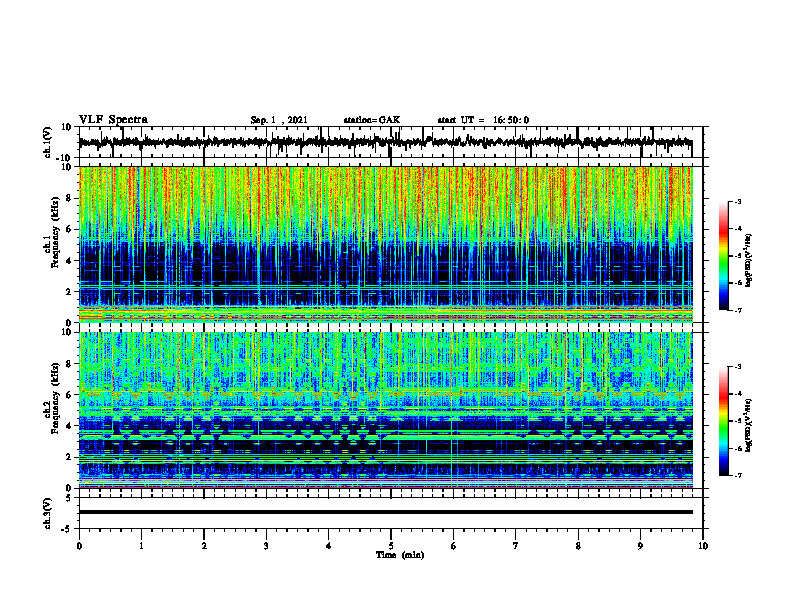Click time axis tick label "0"

[79, 546]
